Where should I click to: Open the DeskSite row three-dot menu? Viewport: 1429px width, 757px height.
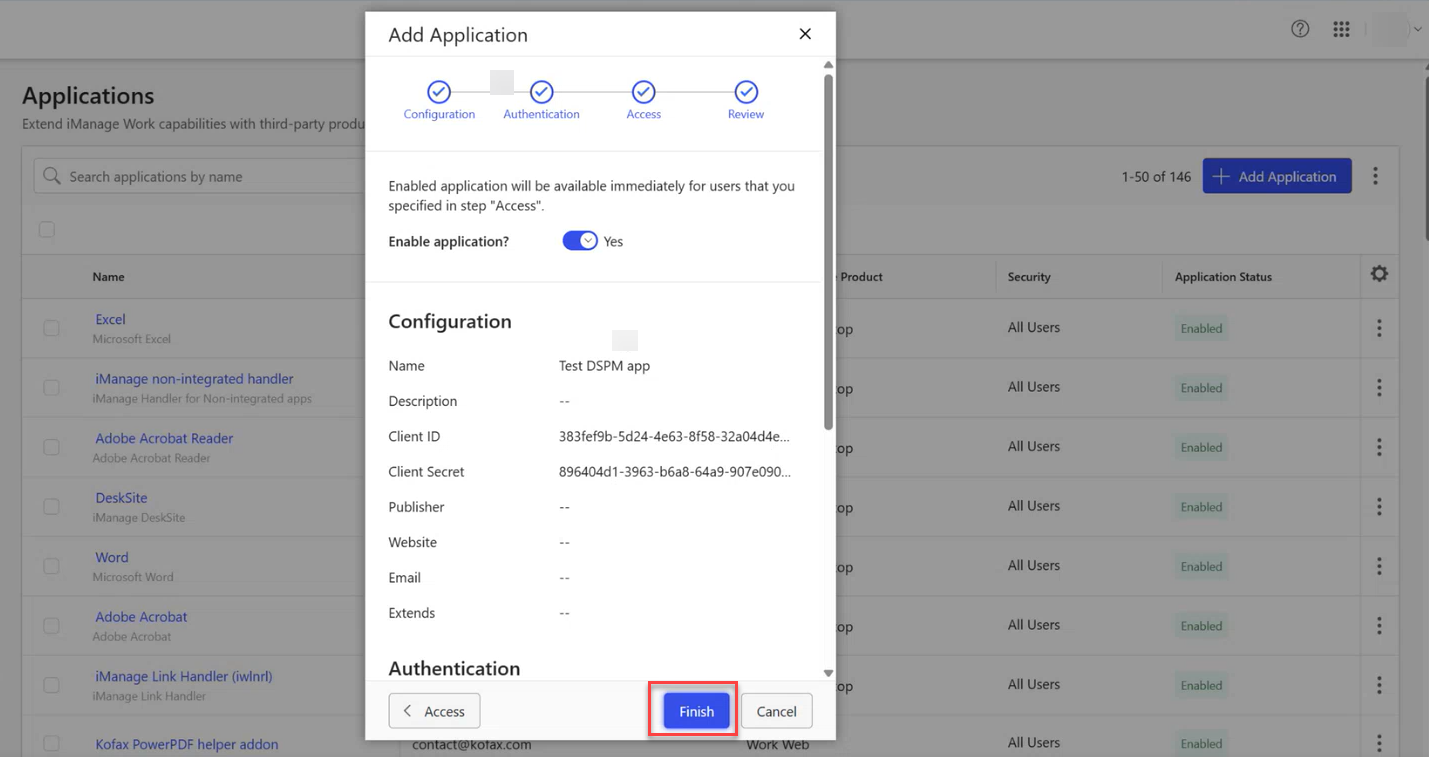coord(1379,506)
